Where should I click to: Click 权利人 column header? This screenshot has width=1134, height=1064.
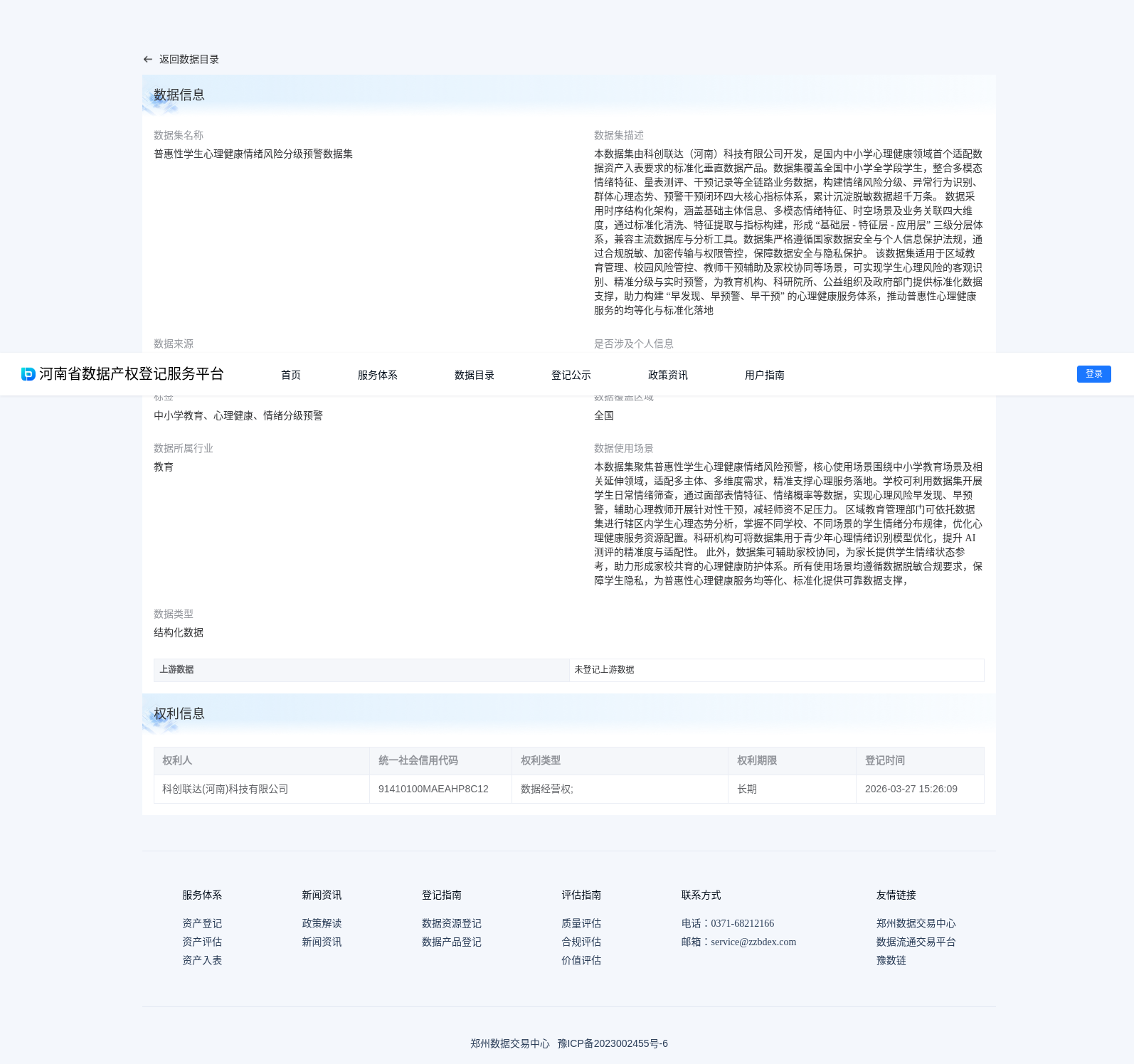(262, 761)
